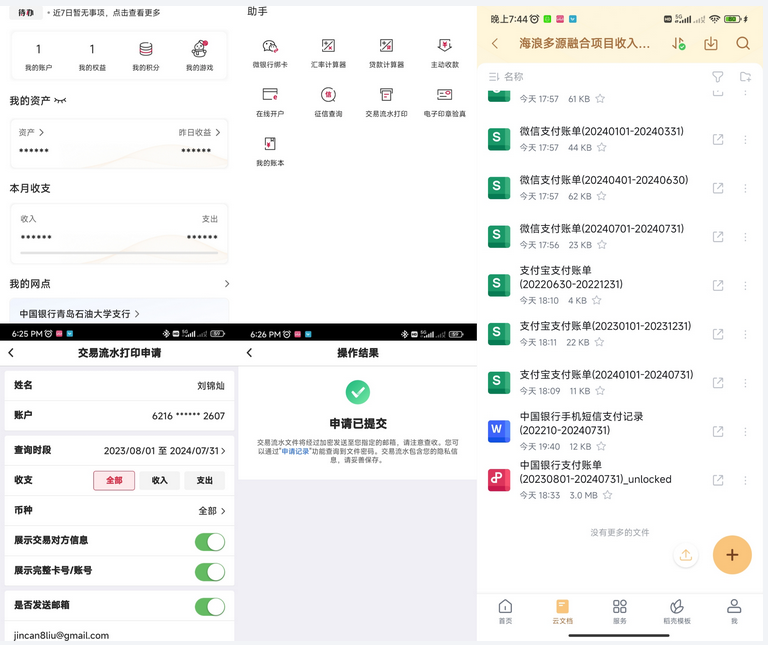Tap 近7日暂无事项 notice banner
The width and height of the screenshot is (768, 645).
click(x=106, y=13)
